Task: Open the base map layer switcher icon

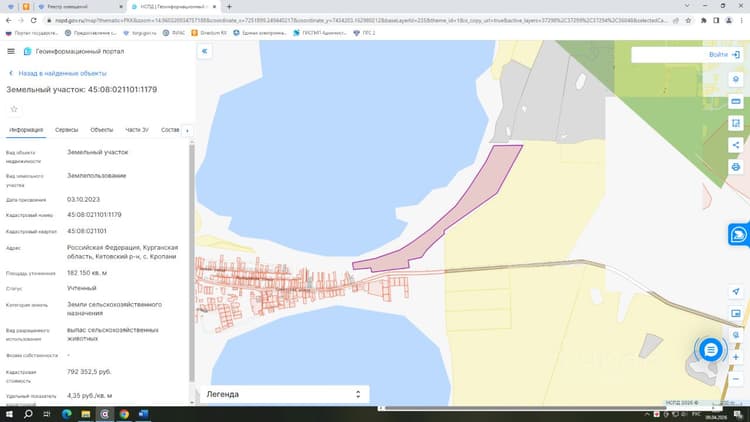Action: pyautogui.click(x=736, y=313)
